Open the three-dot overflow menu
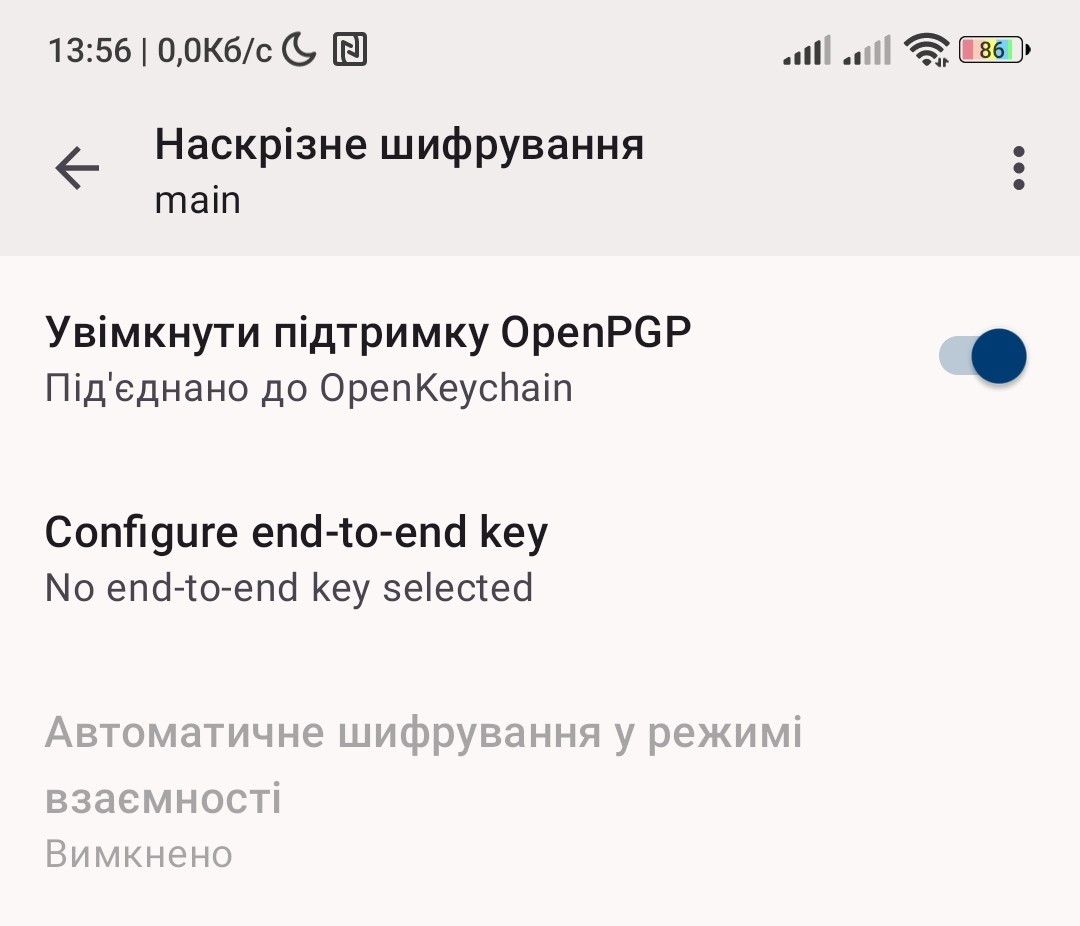This screenshot has width=1080, height=926. coord(1019,167)
